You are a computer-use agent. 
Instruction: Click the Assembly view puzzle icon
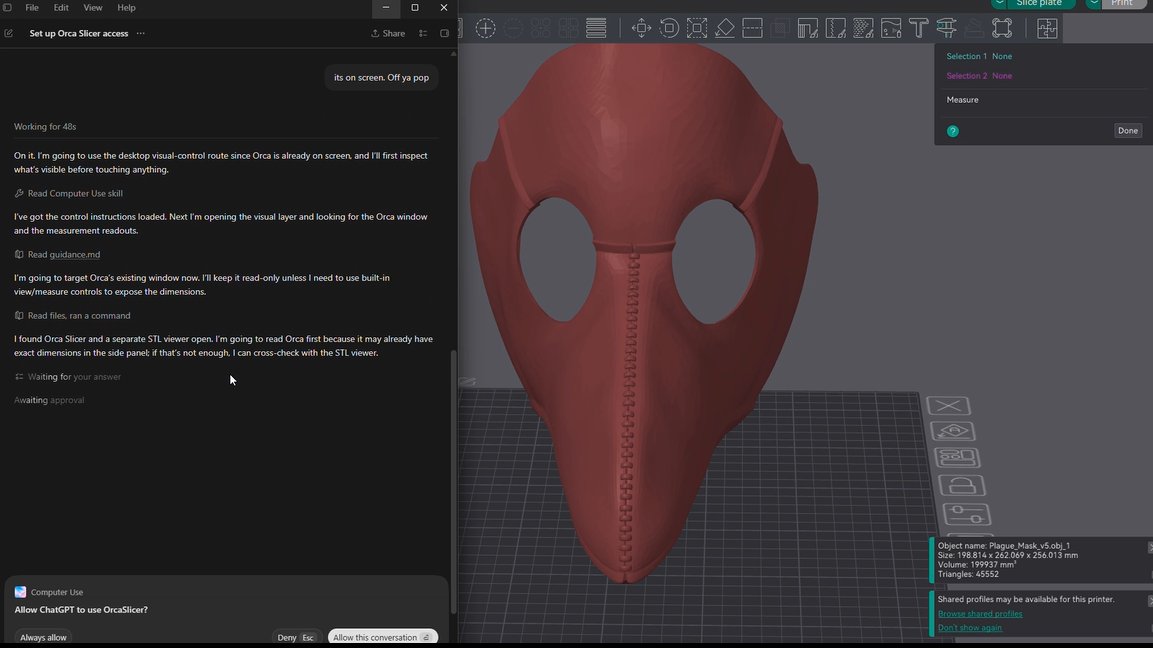[x=1047, y=28]
